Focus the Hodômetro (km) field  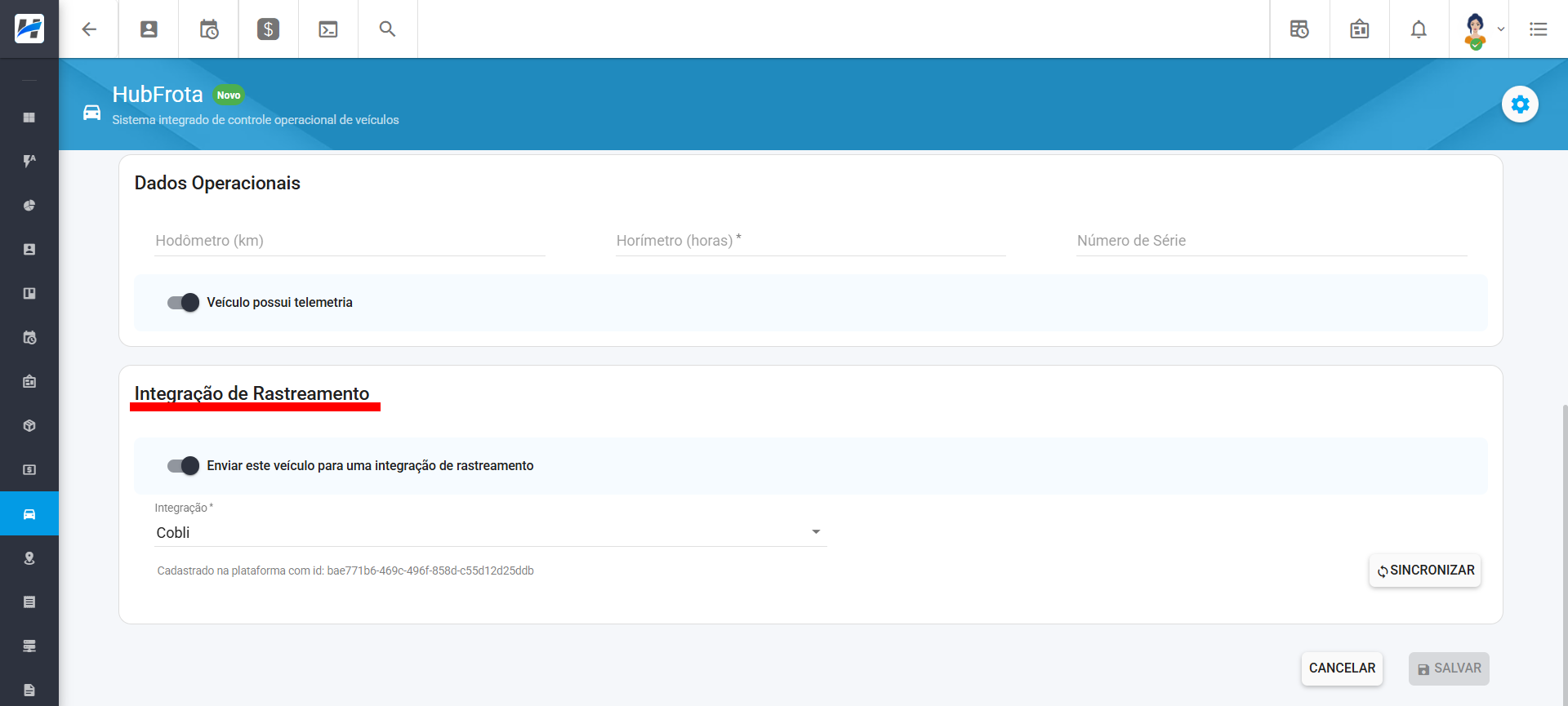pos(350,241)
